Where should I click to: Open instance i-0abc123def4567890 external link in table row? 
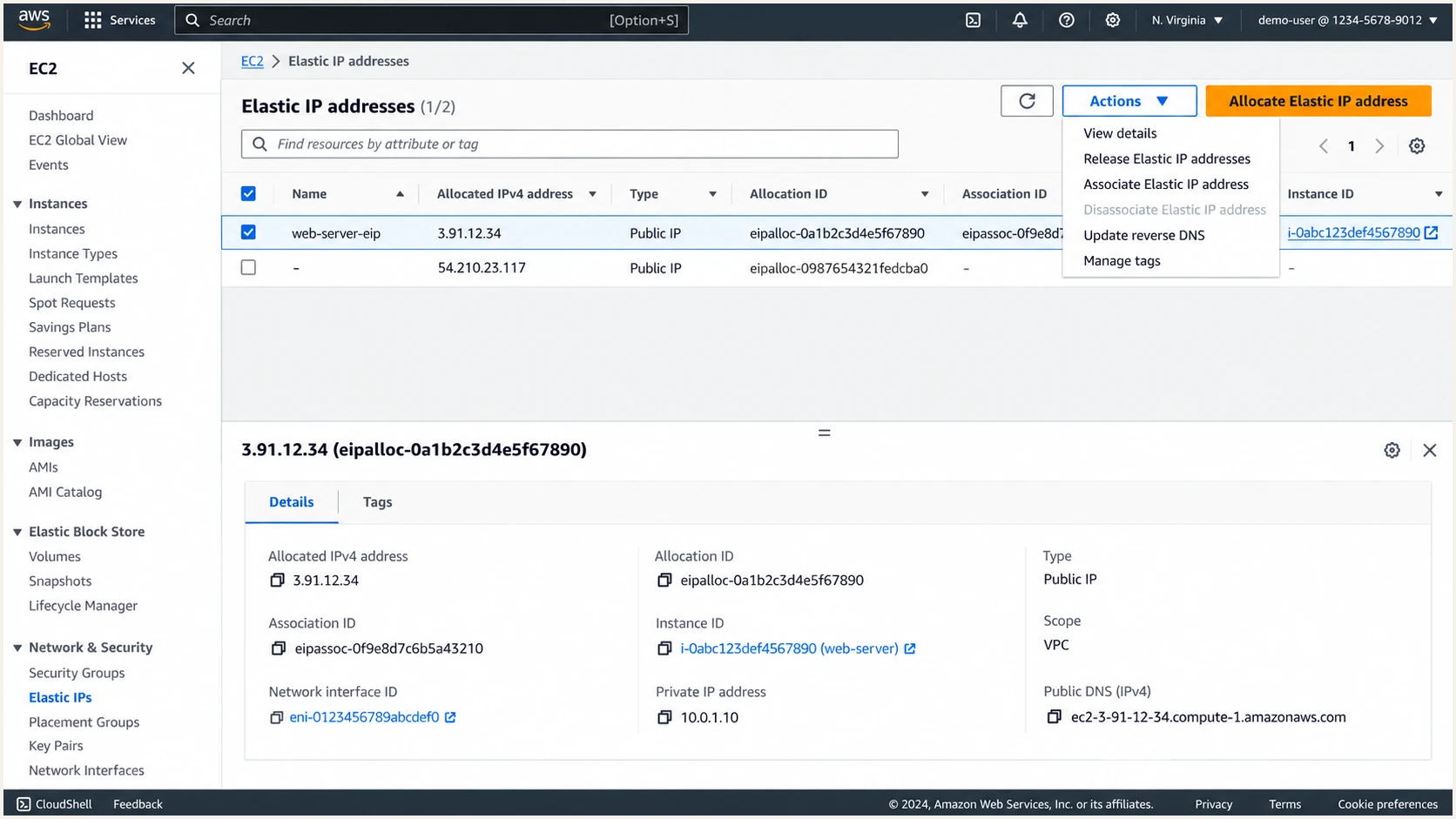[1431, 232]
